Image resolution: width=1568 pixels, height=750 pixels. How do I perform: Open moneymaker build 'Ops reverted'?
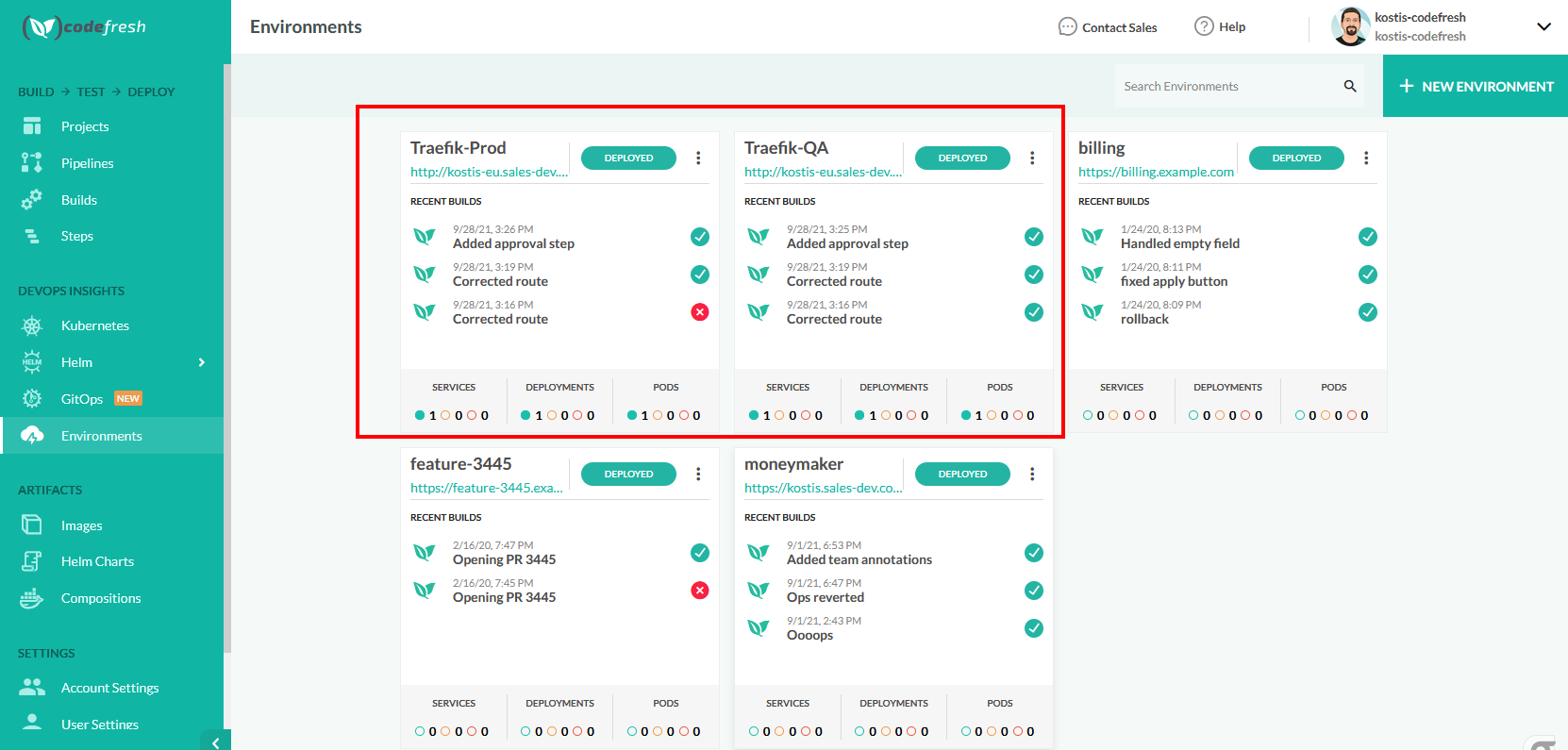point(826,597)
